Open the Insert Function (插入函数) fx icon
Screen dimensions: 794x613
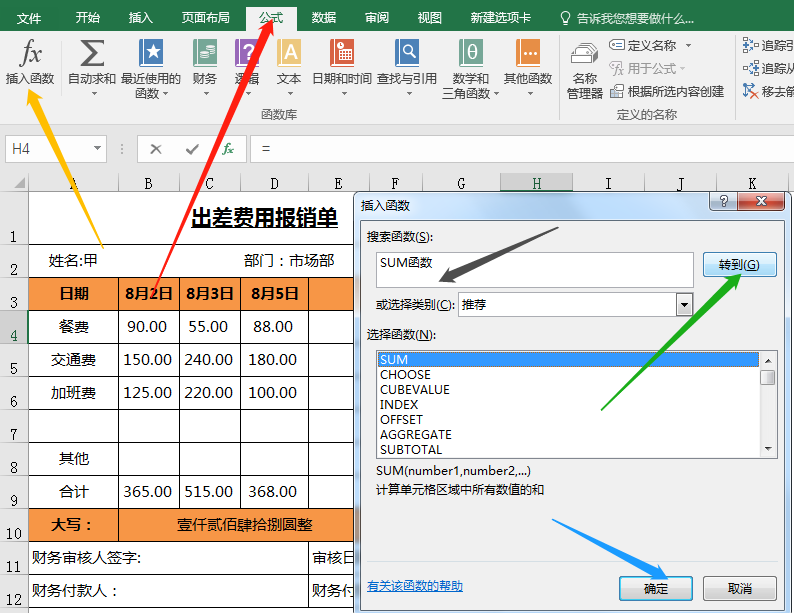pos(30,54)
